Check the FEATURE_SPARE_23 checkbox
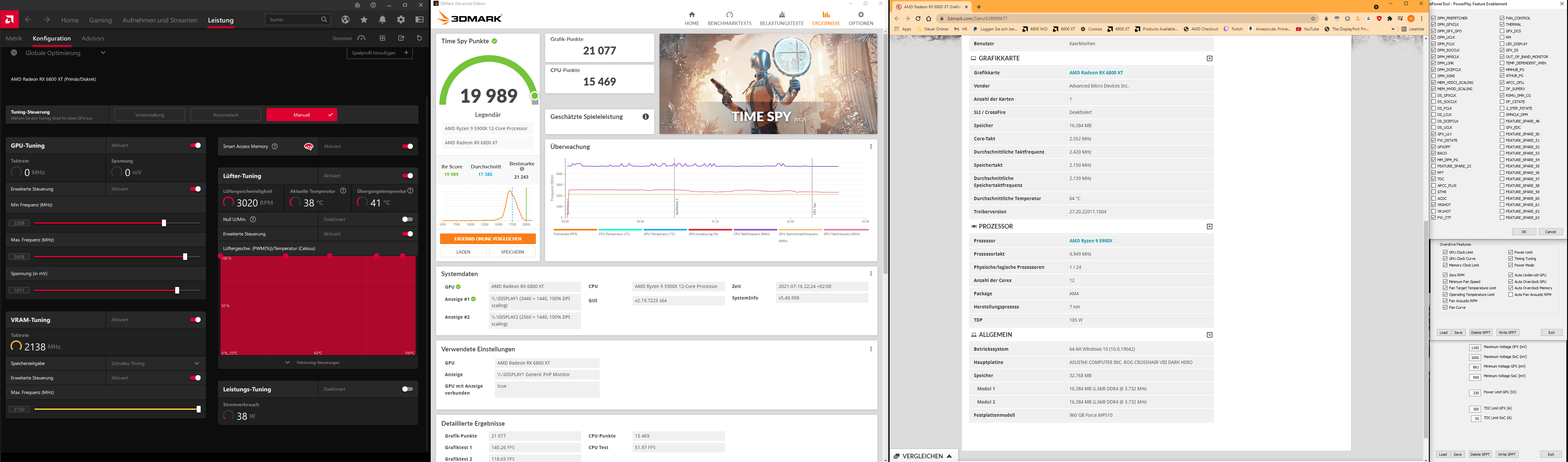This screenshot has height=462, width=1568. 1434,166
